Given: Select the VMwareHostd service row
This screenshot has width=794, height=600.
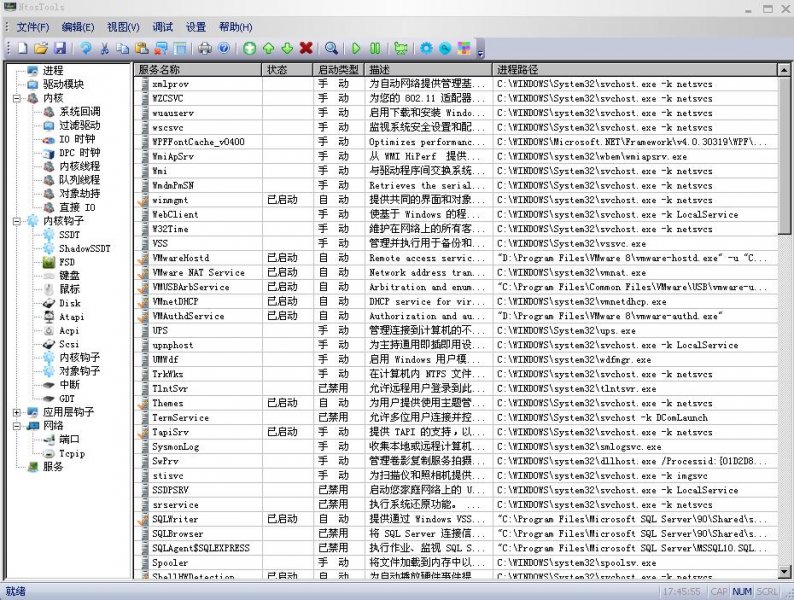Looking at the screenshot, I should tap(456, 258).
